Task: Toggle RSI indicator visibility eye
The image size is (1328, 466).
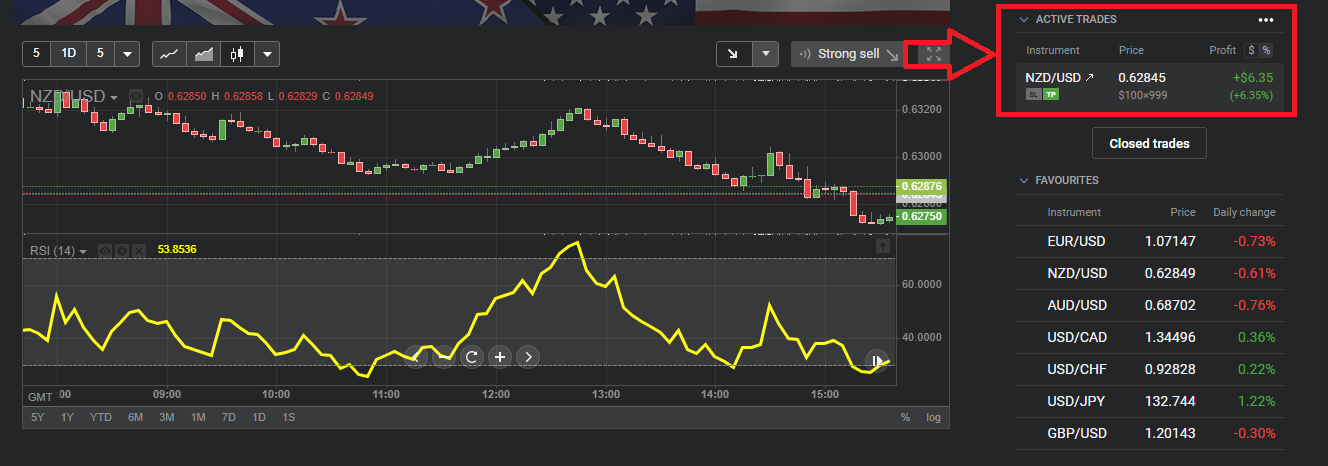Action: tap(104, 250)
